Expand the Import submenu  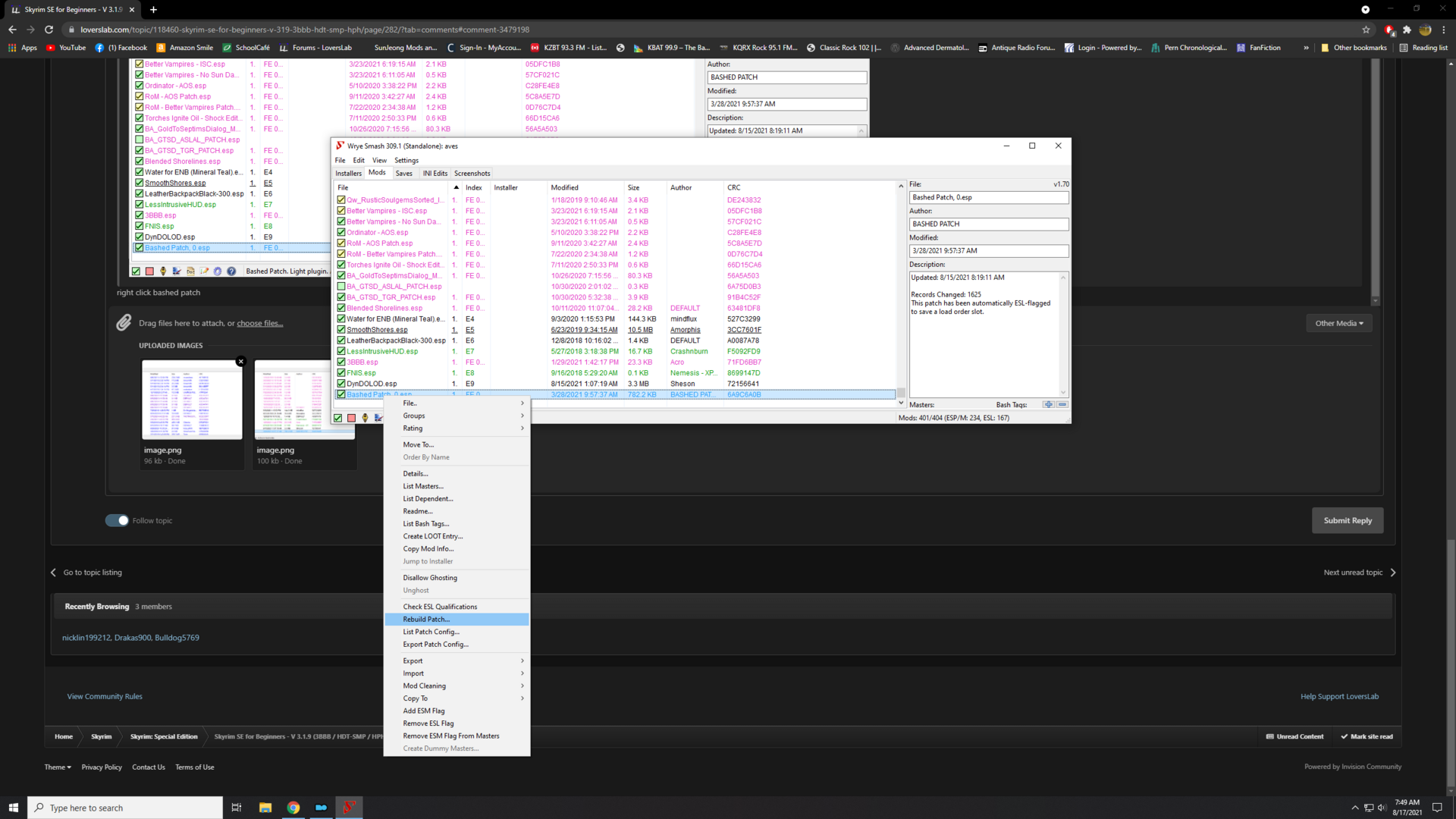457,673
